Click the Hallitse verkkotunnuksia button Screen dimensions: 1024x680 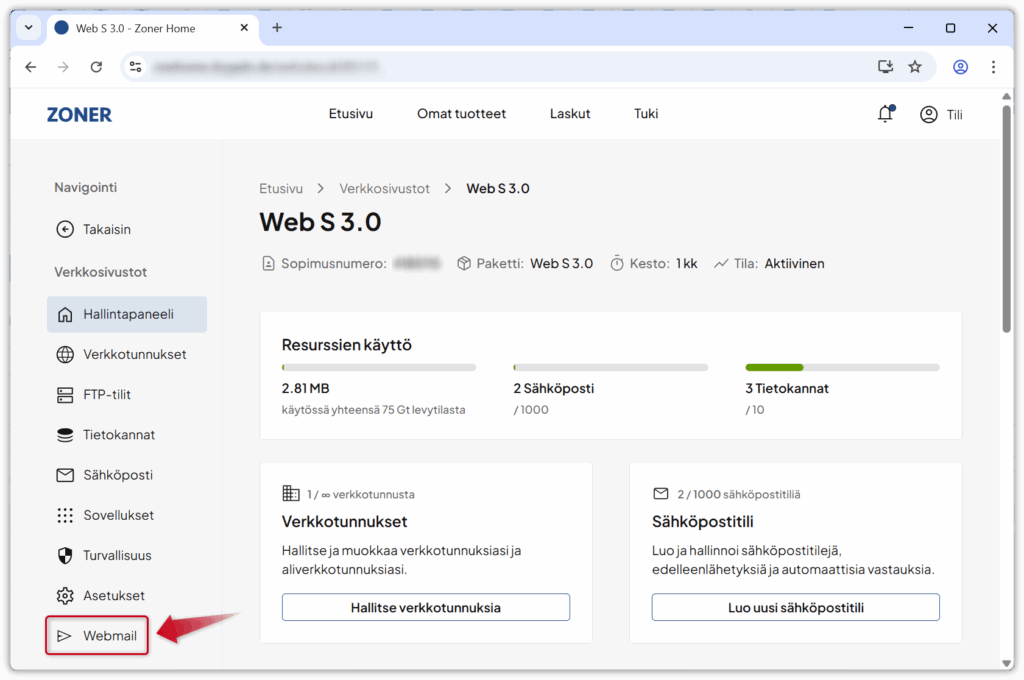(425, 607)
